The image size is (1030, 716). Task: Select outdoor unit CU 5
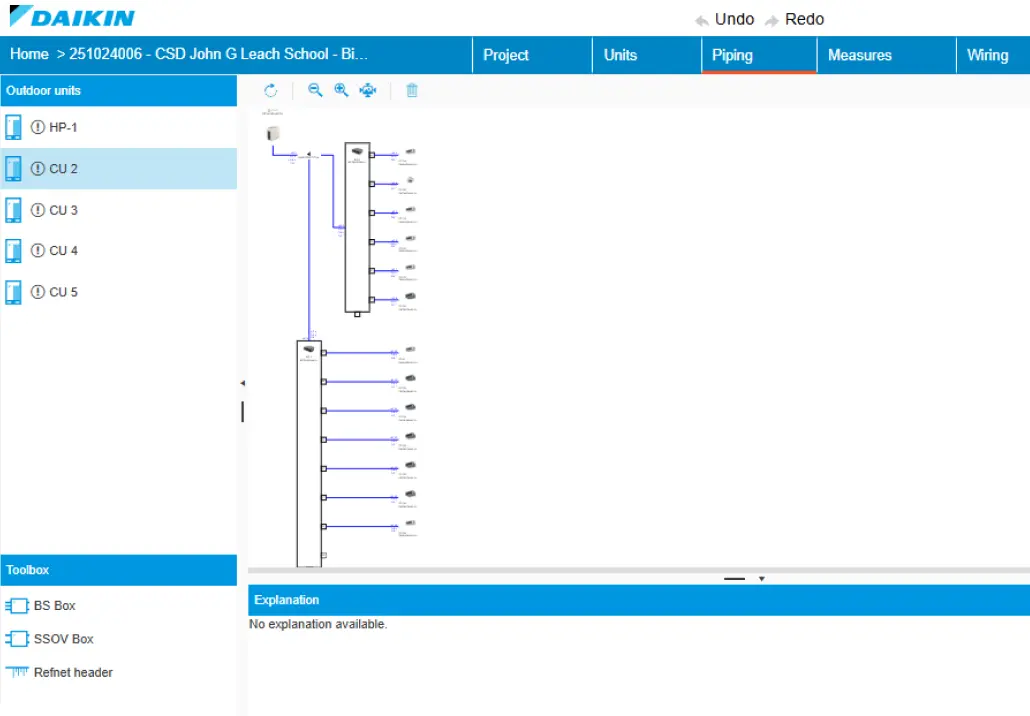[x=63, y=292]
